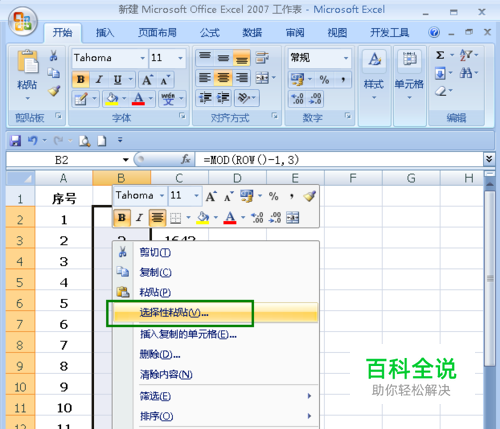This screenshot has width=500, height=429.
Task: Toggle center alignment in the mini toolbar
Action: coord(157,218)
